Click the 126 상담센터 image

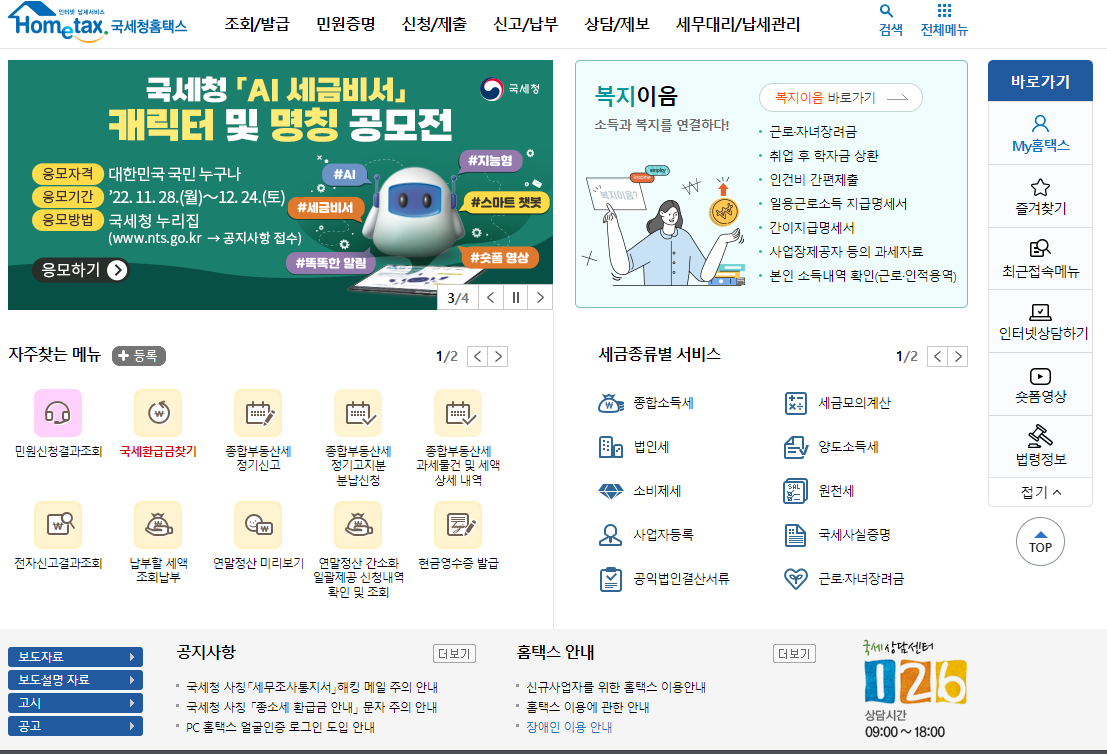point(915,681)
